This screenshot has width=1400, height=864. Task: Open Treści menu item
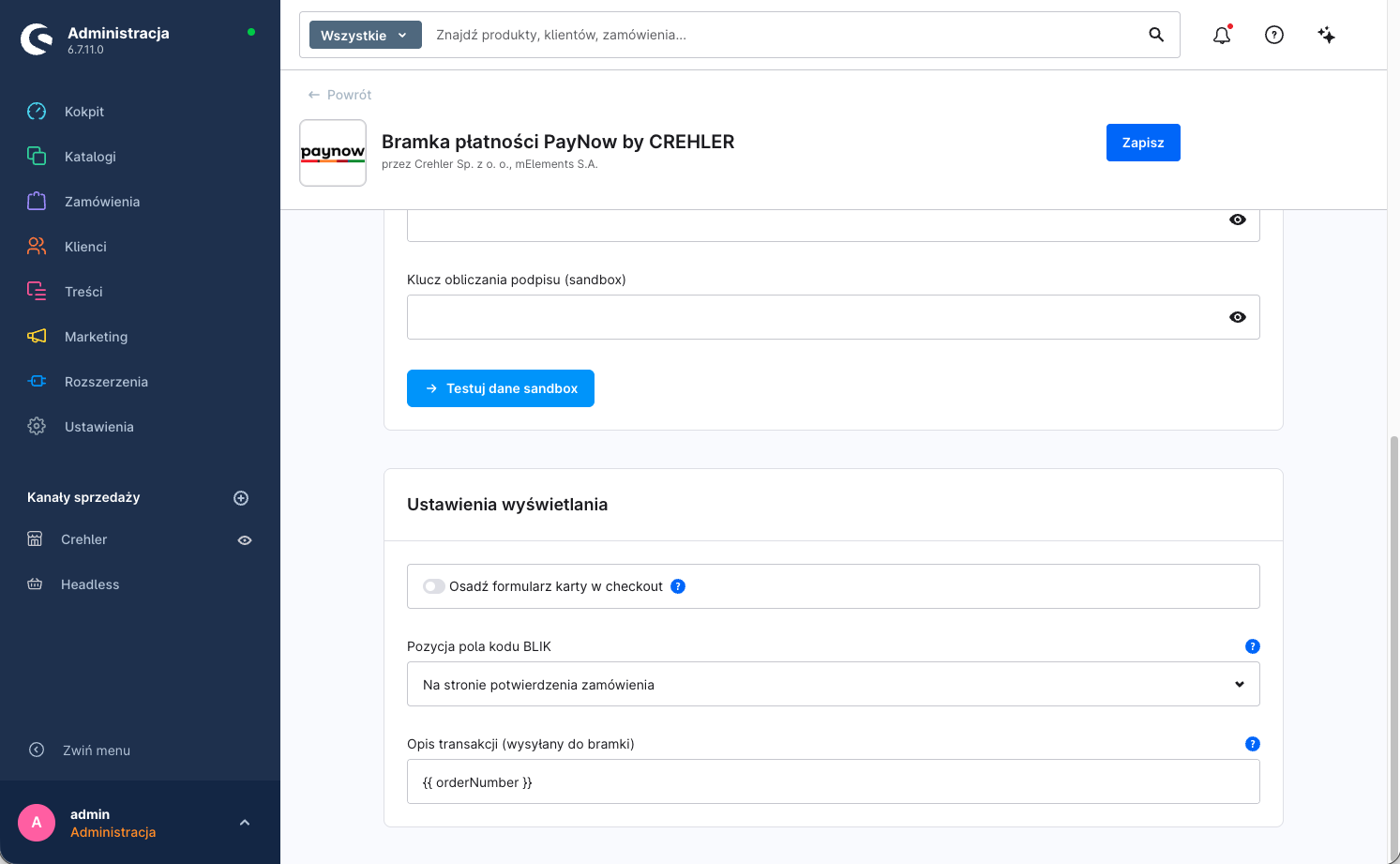click(x=83, y=292)
